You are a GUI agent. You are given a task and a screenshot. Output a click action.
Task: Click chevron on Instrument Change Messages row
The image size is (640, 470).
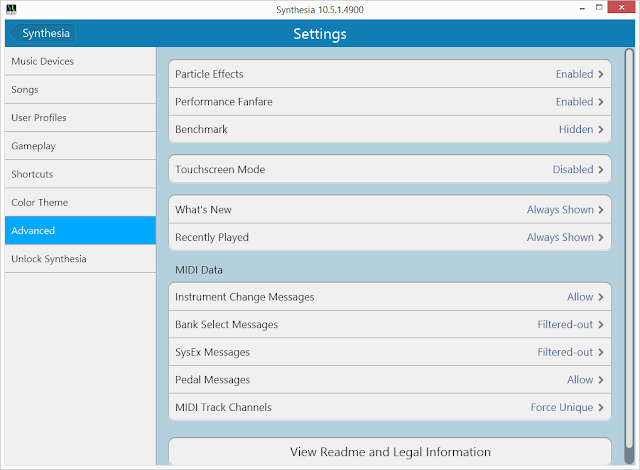pos(601,297)
